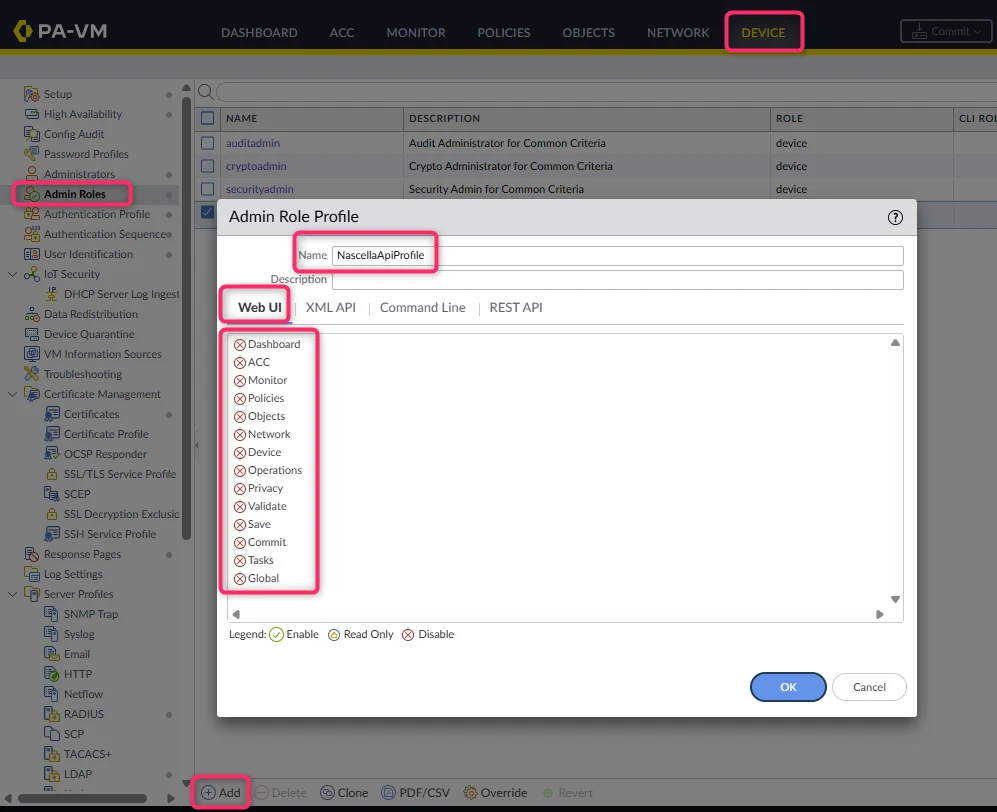The image size is (997, 812).
Task: Select the Web UI tab
Action: (259, 308)
